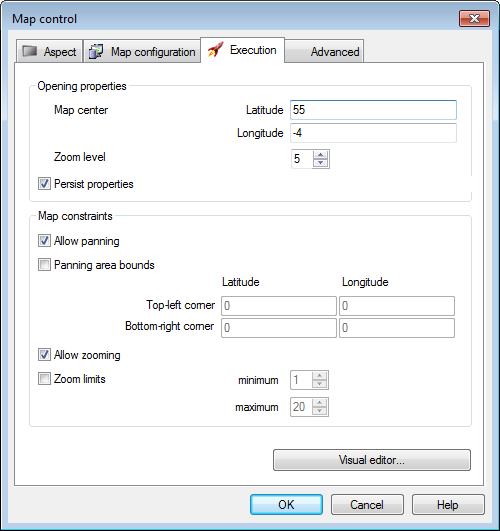Click the rocket icon on Execution tab
The width and height of the screenshot is (500, 531).
pos(215,49)
